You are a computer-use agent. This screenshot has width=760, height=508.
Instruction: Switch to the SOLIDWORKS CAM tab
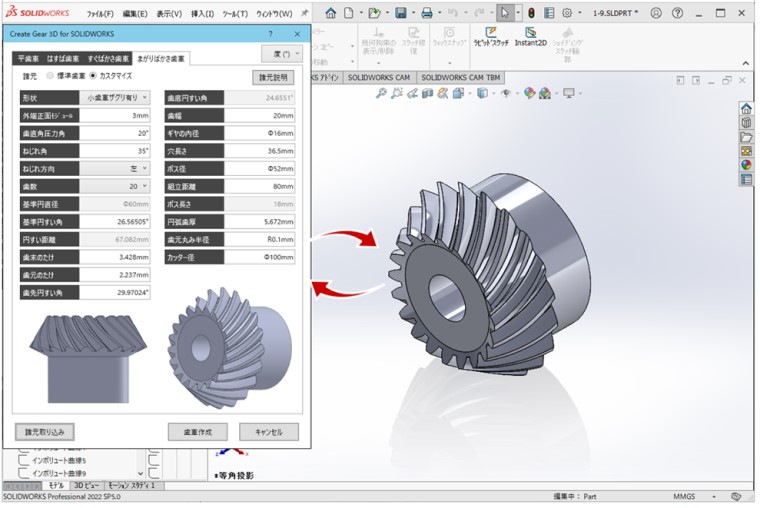379,78
